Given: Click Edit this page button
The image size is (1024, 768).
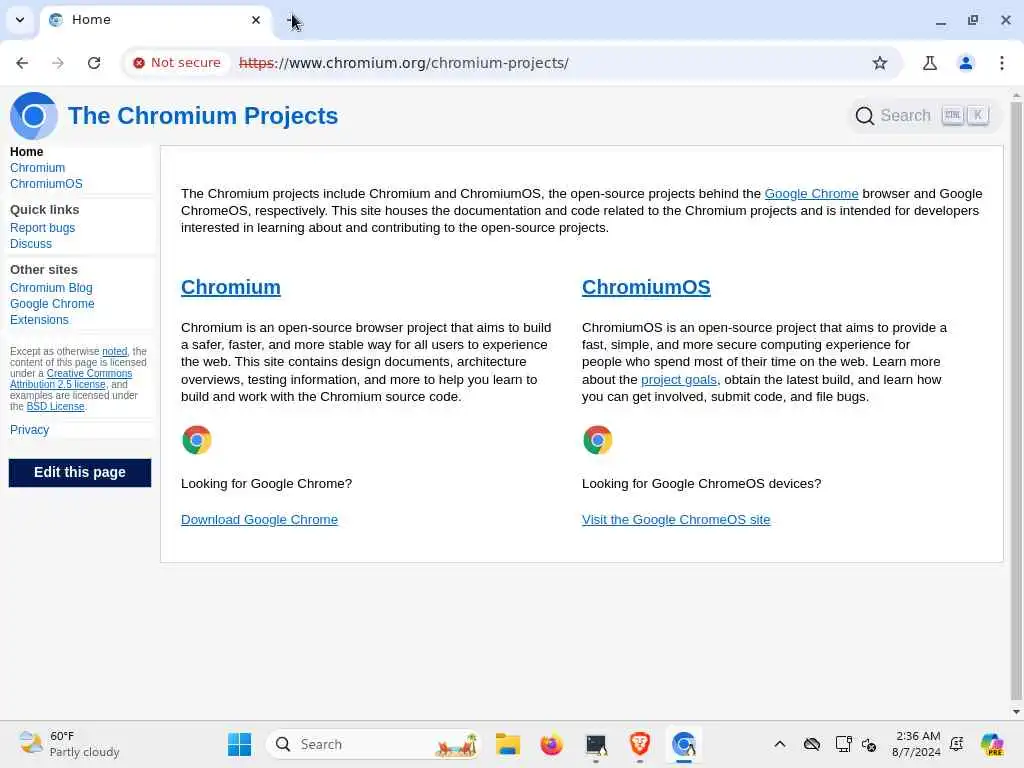Looking at the screenshot, I should pos(80,472).
